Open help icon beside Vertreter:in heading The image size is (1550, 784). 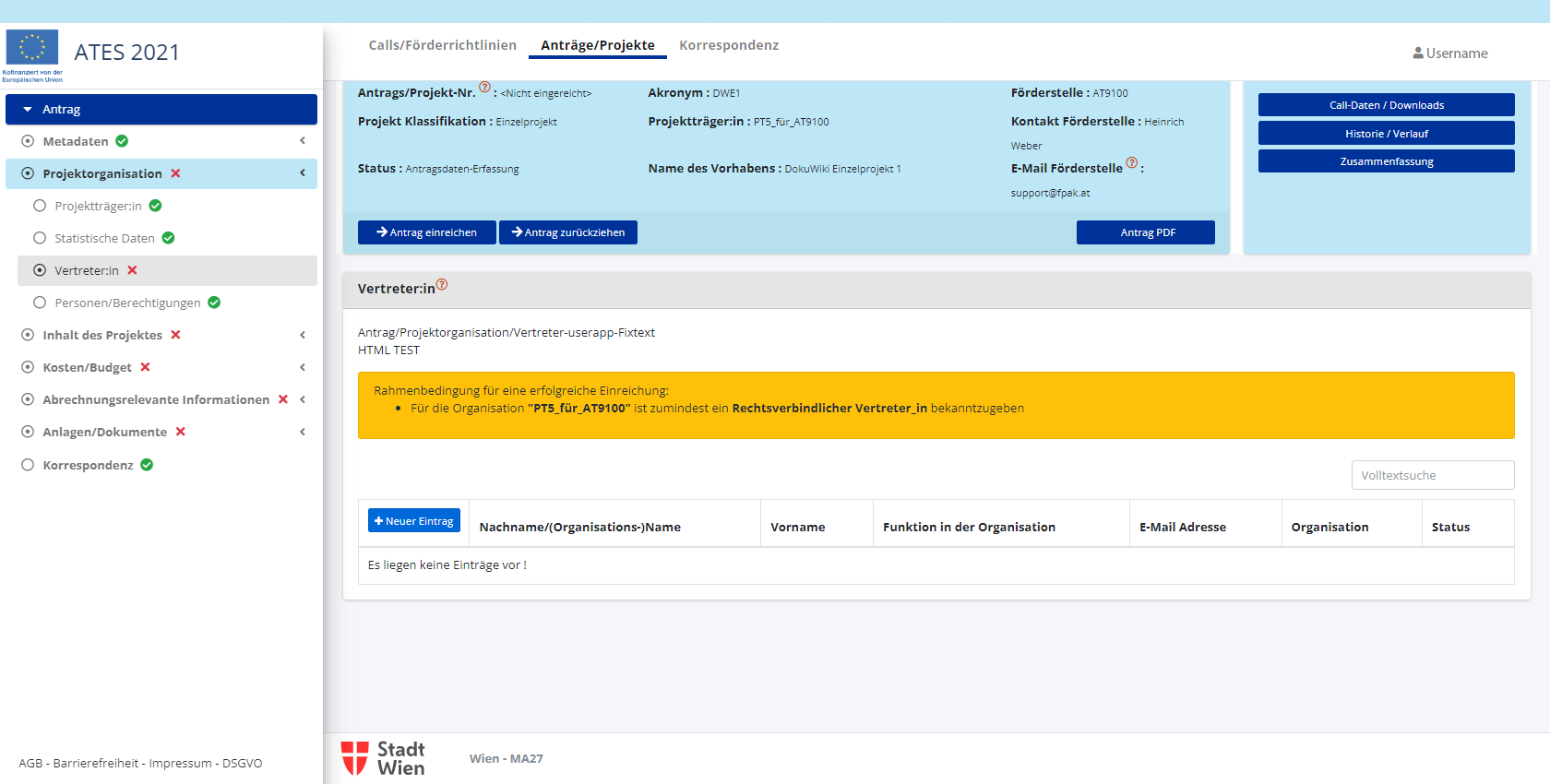442,284
